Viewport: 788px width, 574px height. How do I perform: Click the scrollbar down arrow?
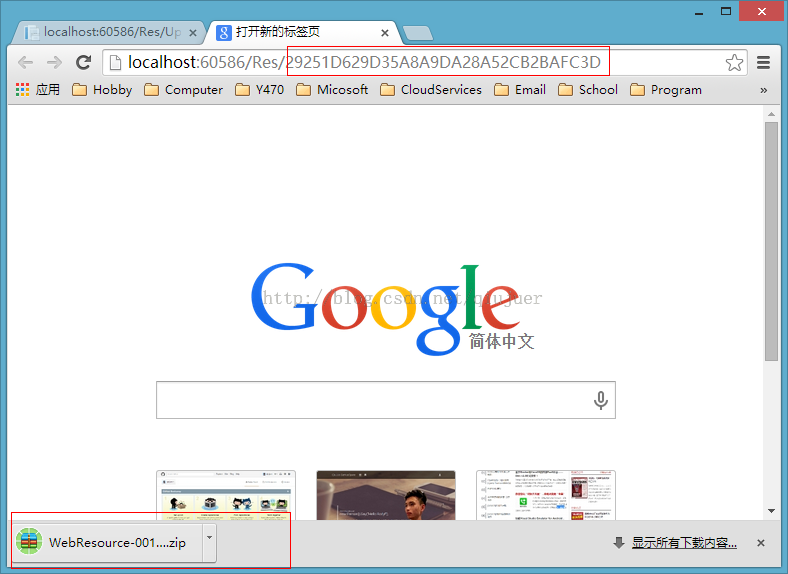click(x=771, y=511)
